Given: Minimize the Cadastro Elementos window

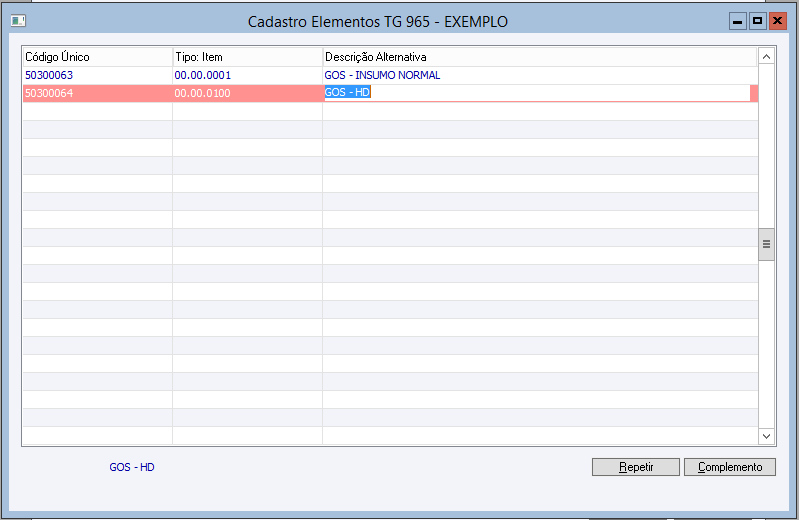Looking at the screenshot, I should (x=738, y=20).
